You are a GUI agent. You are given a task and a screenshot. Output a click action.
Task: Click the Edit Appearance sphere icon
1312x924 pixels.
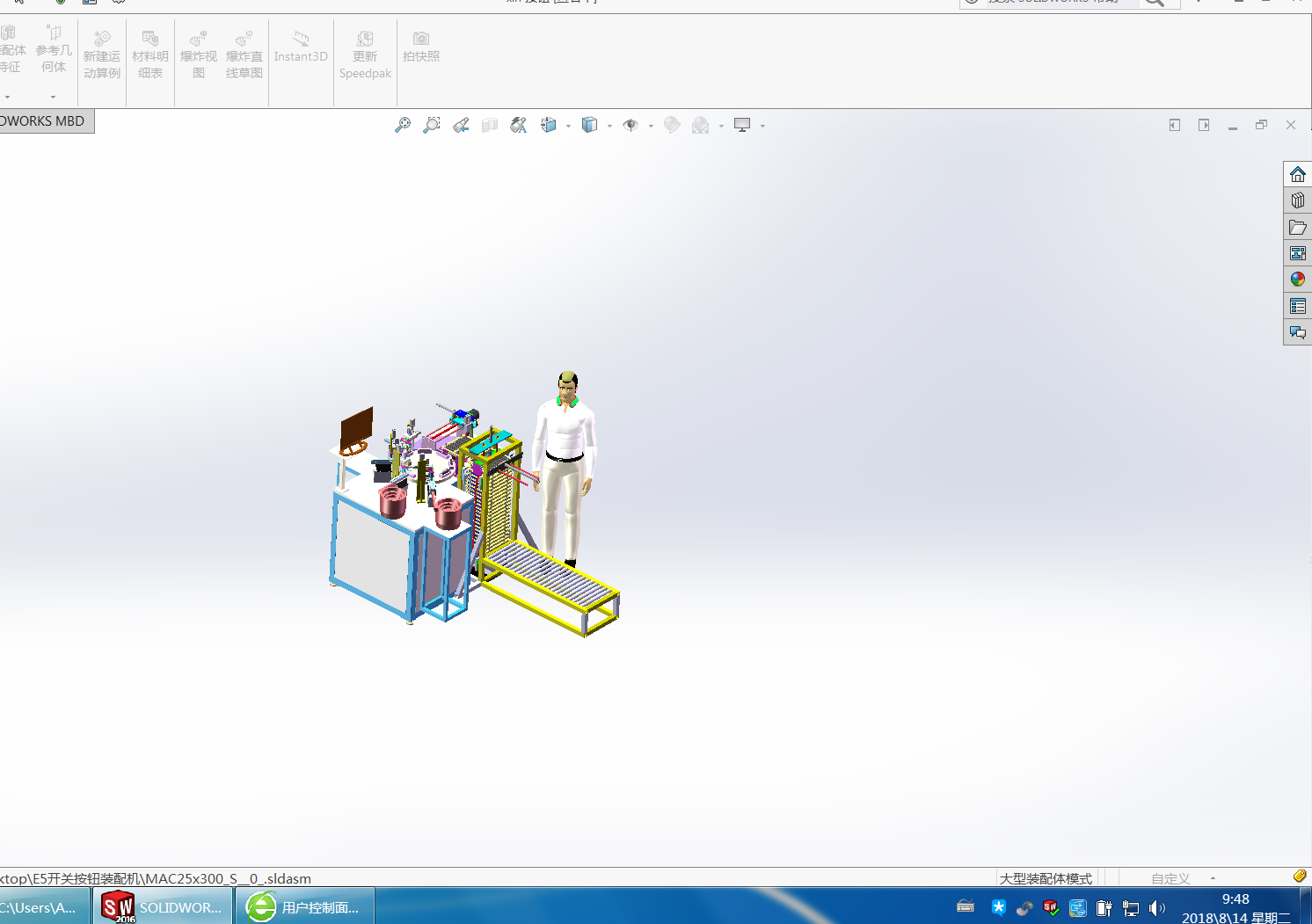click(x=672, y=126)
